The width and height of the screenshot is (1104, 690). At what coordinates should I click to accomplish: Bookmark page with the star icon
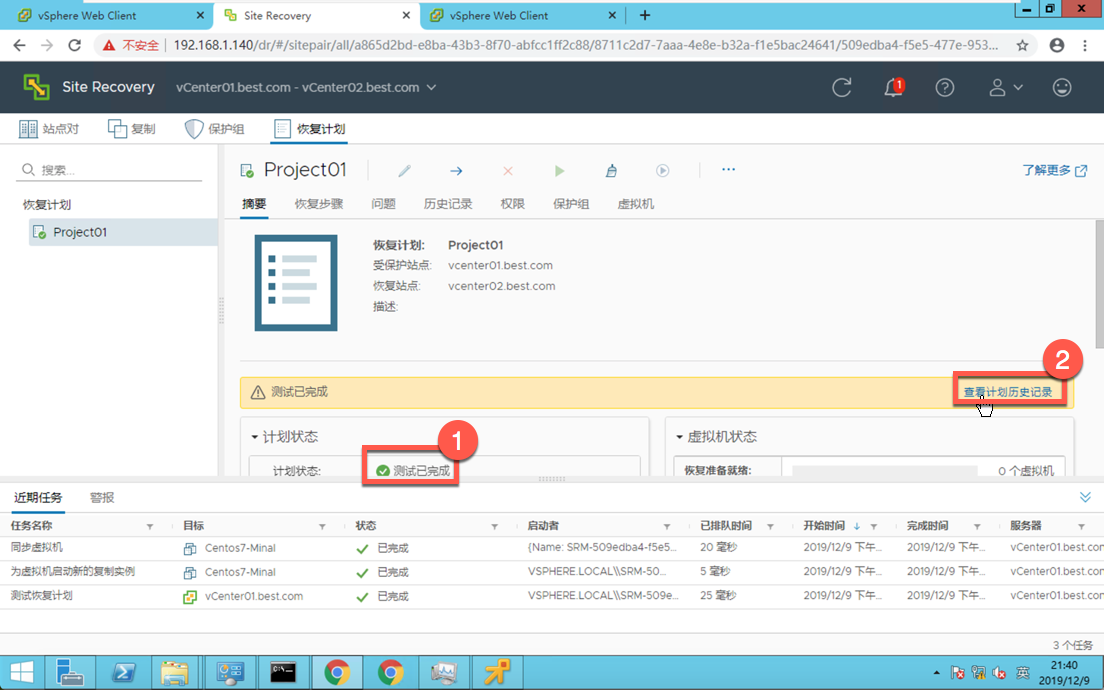1022,46
